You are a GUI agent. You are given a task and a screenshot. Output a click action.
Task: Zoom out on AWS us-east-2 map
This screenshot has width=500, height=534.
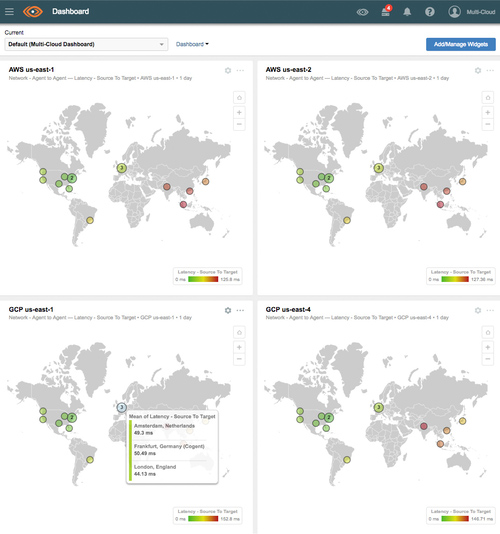[x=488, y=124]
